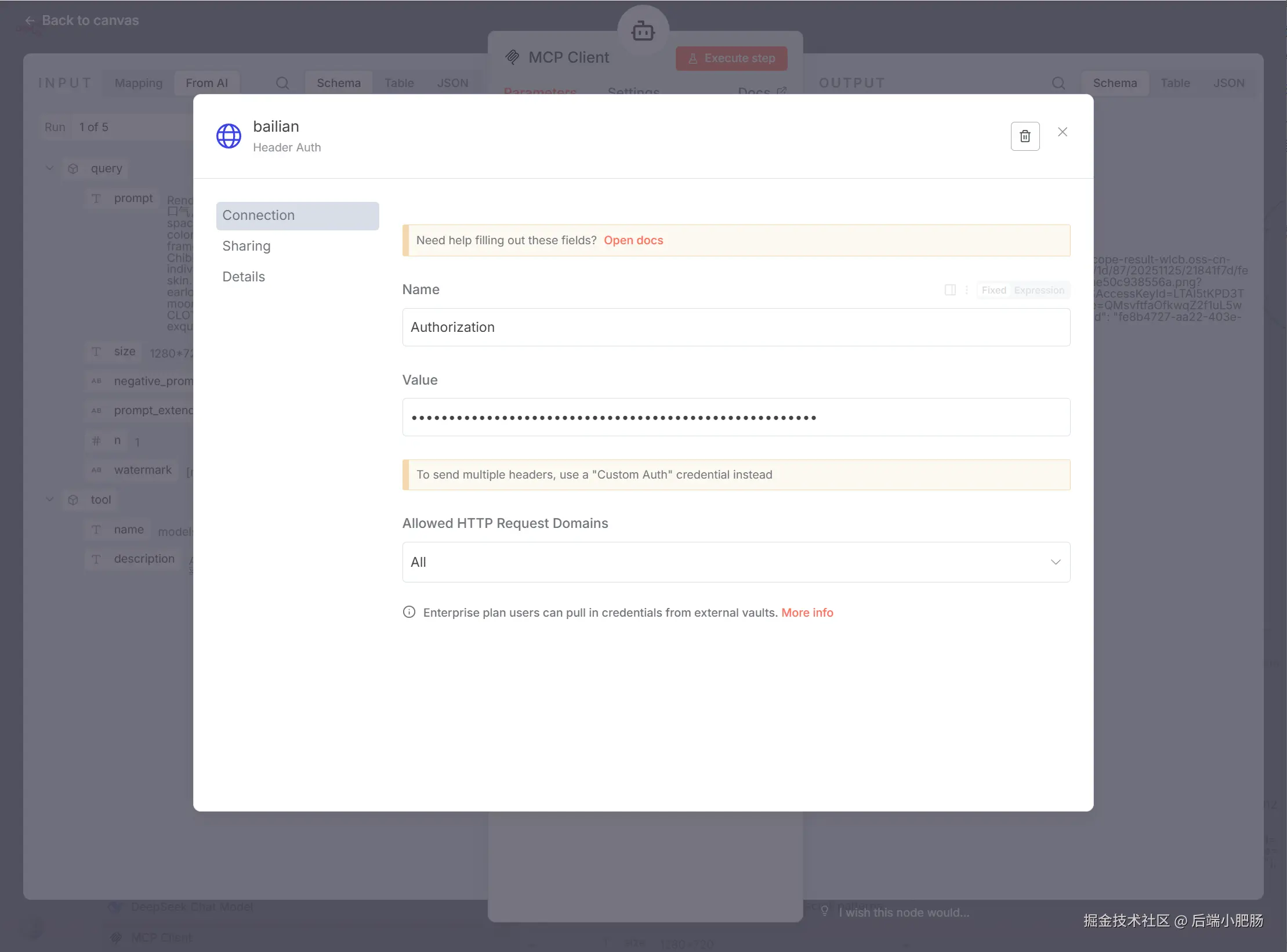This screenshot has width=1287, height=952.
Task: Open Allowed HTTP Request Domains dropdown
Action: click(x=735, y=562)
